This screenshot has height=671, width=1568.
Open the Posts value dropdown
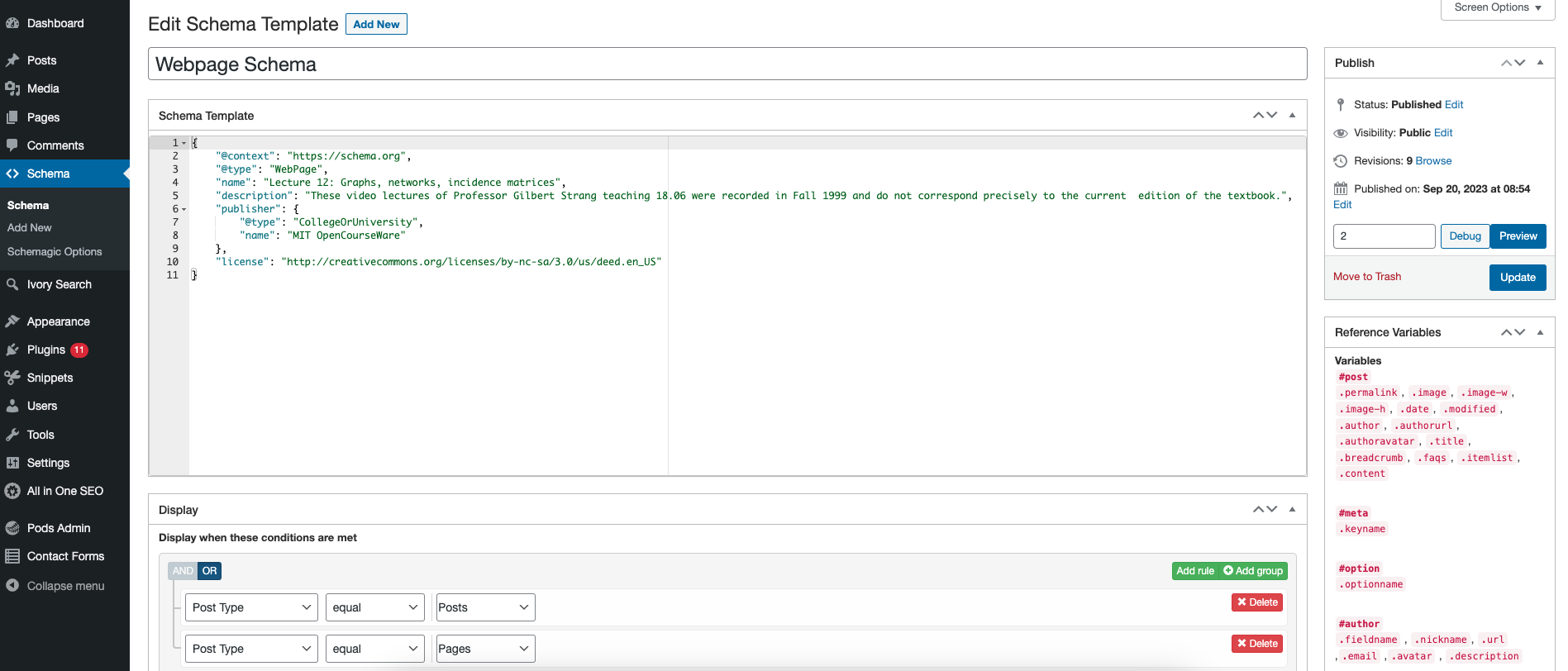point(485,607)
